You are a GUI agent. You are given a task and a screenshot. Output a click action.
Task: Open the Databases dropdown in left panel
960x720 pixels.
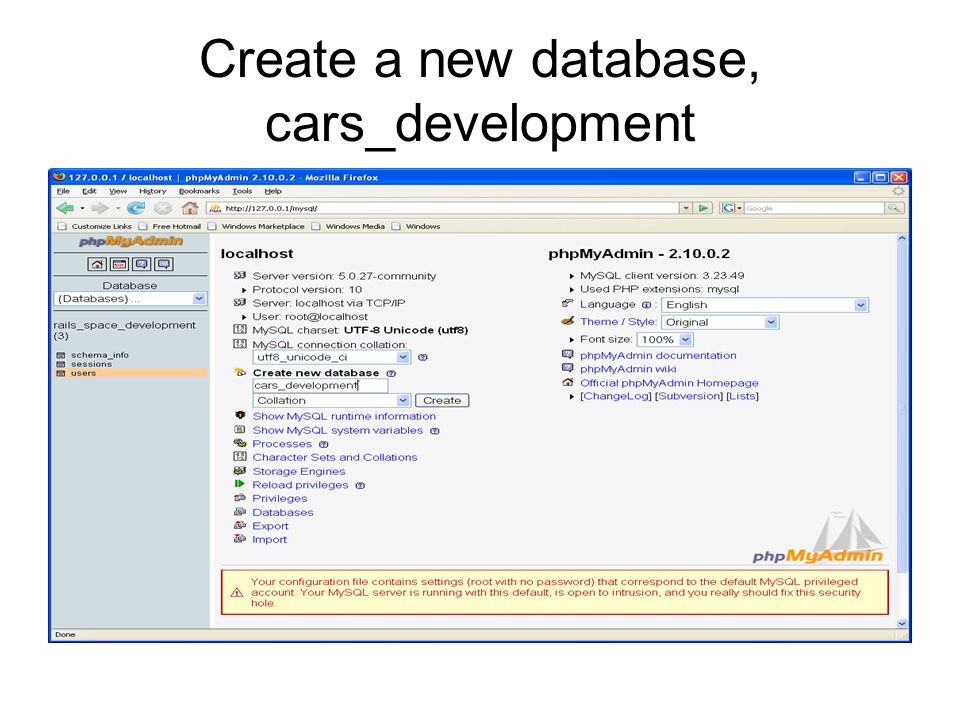point(130,299)
